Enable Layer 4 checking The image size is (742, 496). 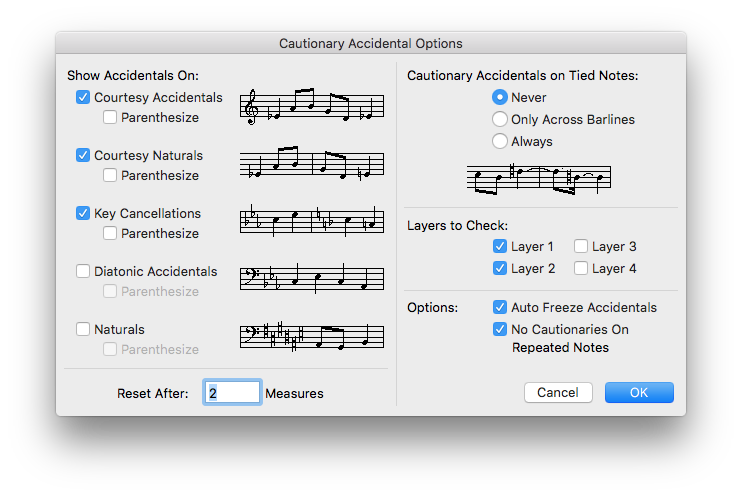[x=581, y=268]
